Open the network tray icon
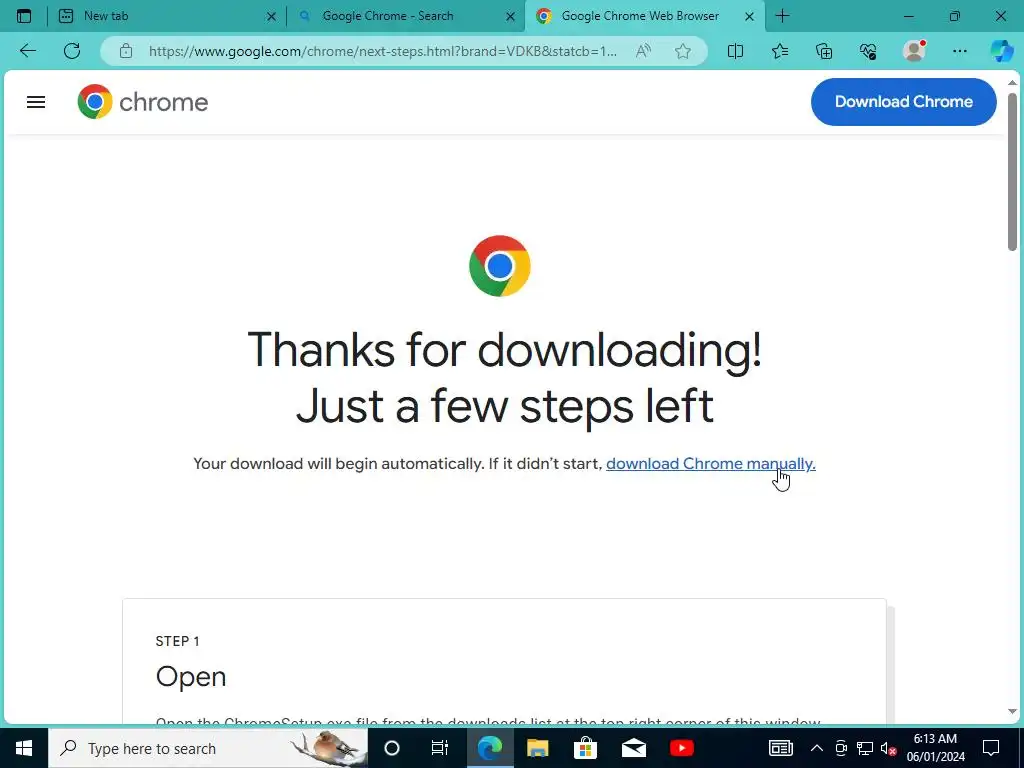 coord(865,748)
